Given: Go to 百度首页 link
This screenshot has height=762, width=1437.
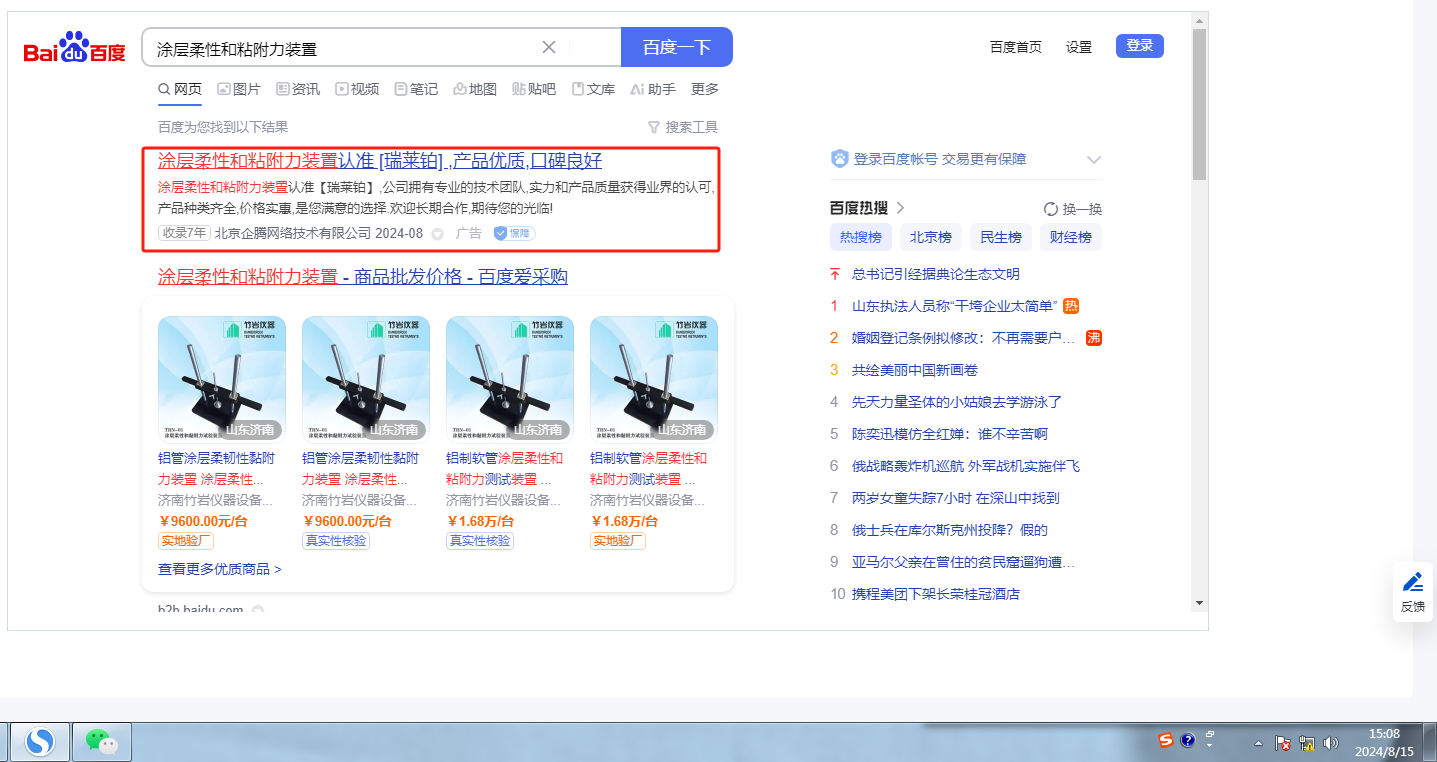Looking at the screenshot, I should [x=1016, y=47].
